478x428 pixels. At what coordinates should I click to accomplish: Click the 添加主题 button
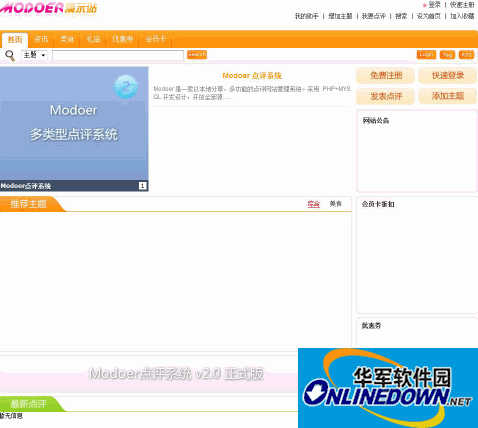[x=448, y=96]
